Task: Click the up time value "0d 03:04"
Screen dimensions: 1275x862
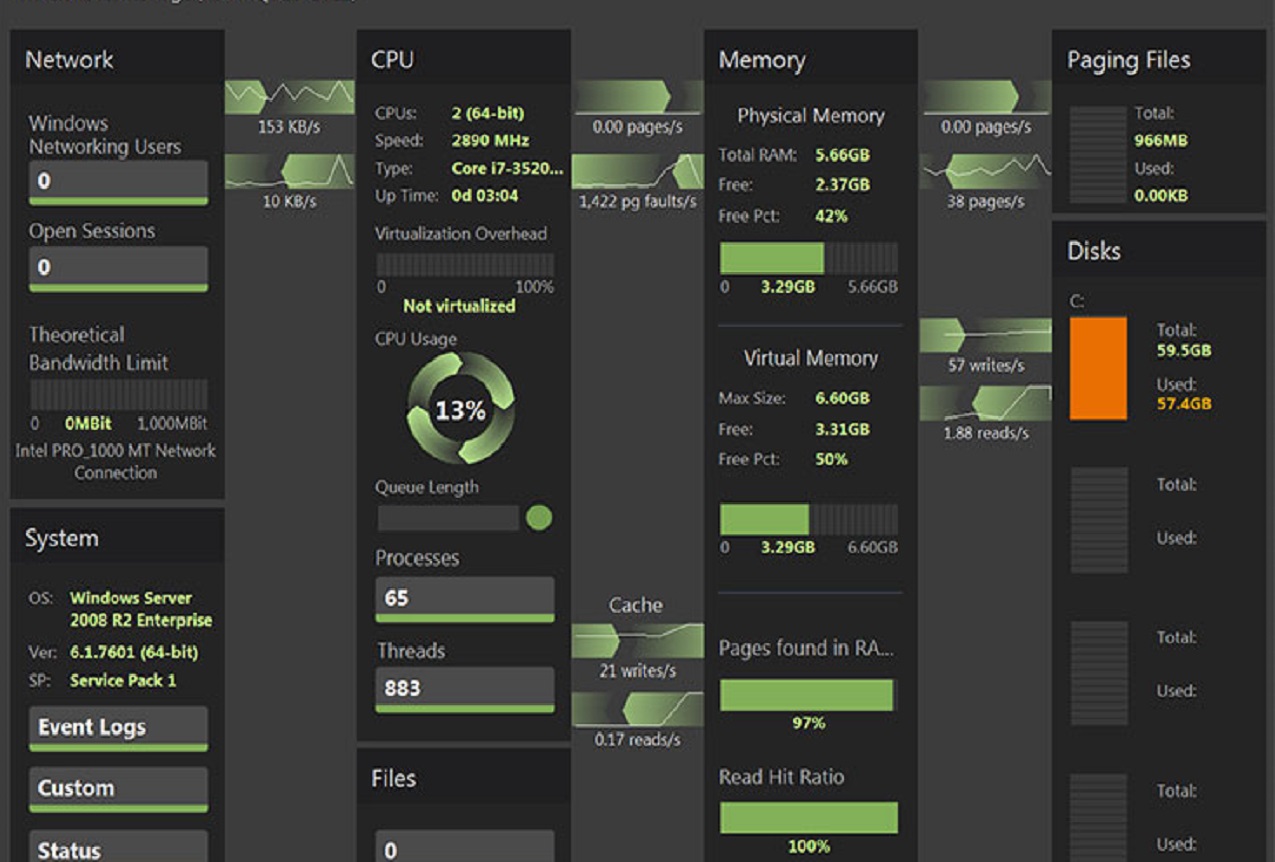Action: [x=485, y=196]
